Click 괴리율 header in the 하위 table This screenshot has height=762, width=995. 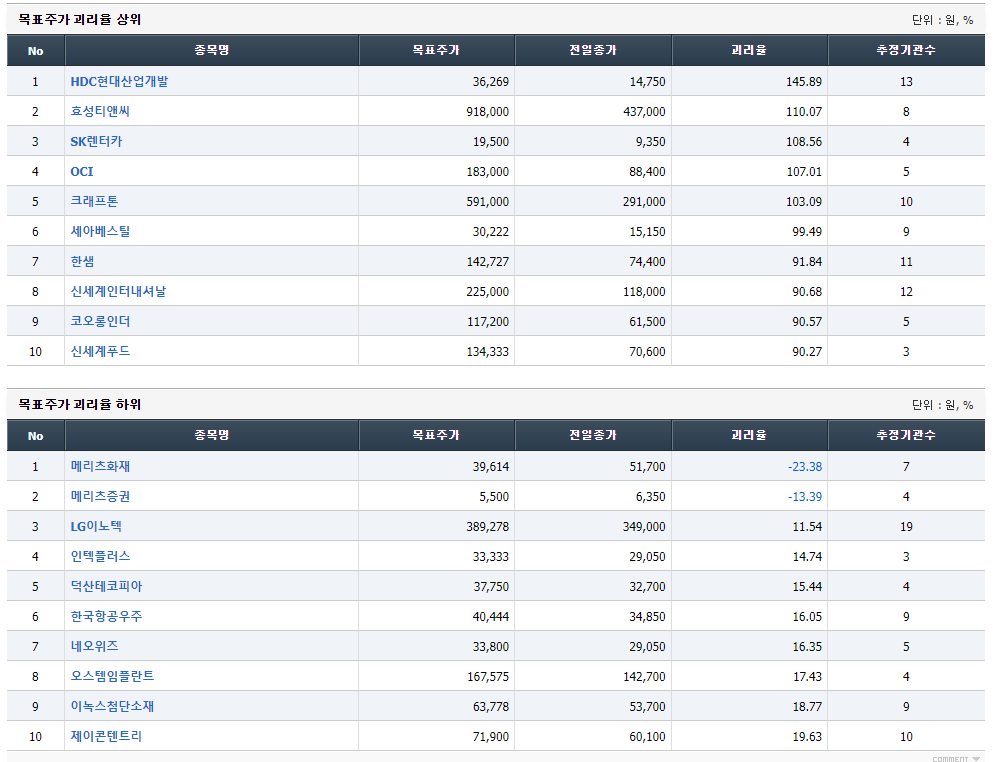coord(749,435)
